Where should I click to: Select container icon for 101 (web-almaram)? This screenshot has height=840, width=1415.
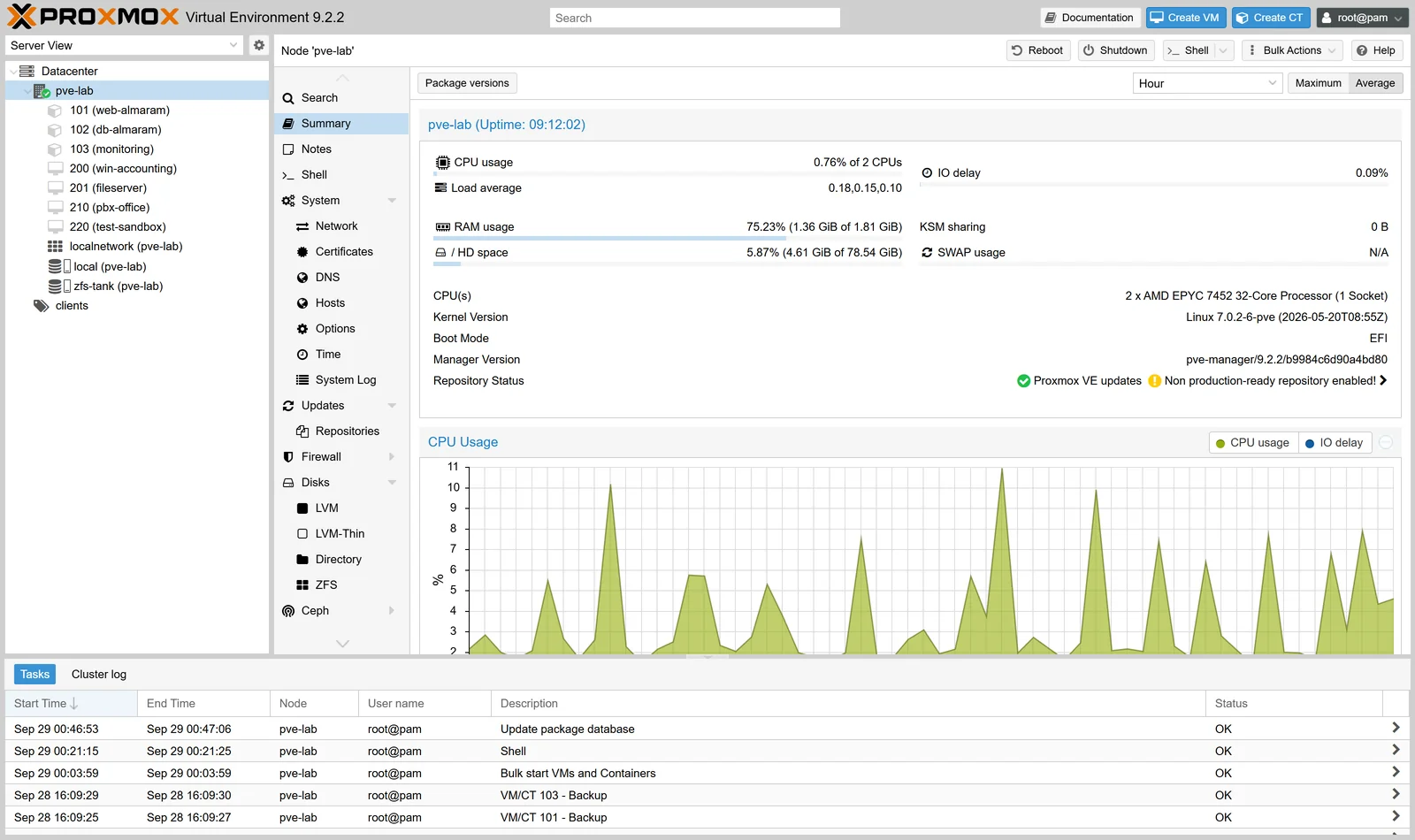click(x=55, y=111)
